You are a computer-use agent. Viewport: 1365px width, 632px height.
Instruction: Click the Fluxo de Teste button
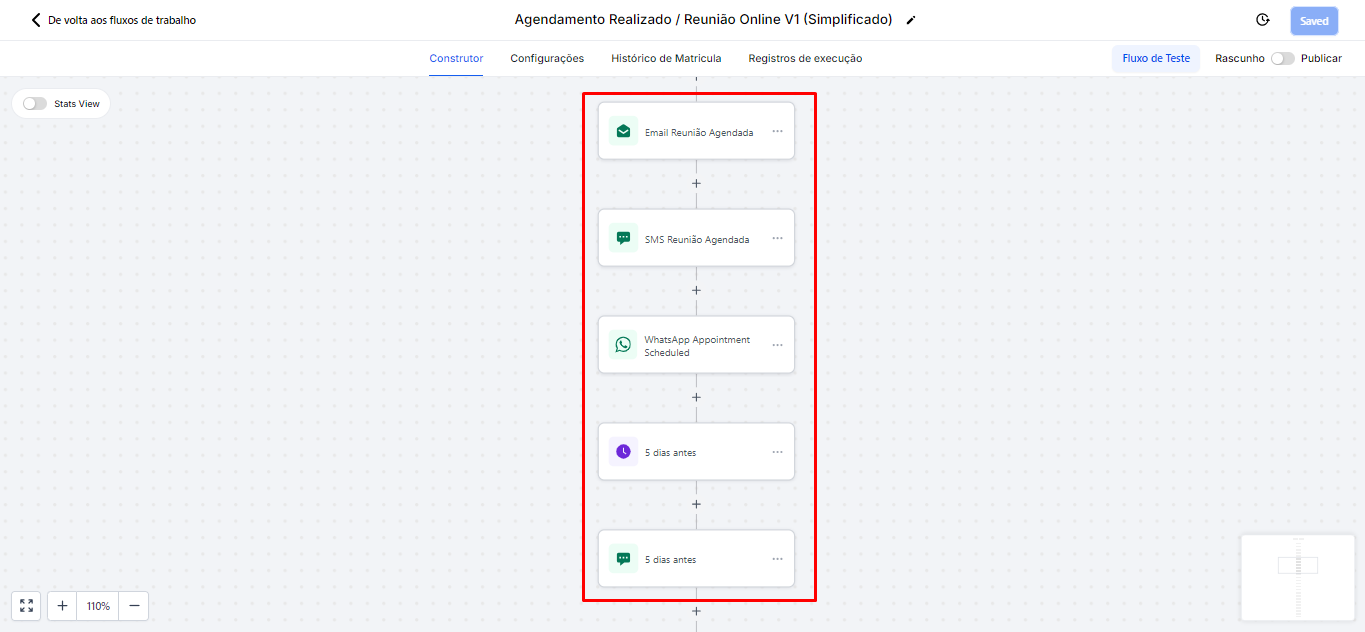1156,58
